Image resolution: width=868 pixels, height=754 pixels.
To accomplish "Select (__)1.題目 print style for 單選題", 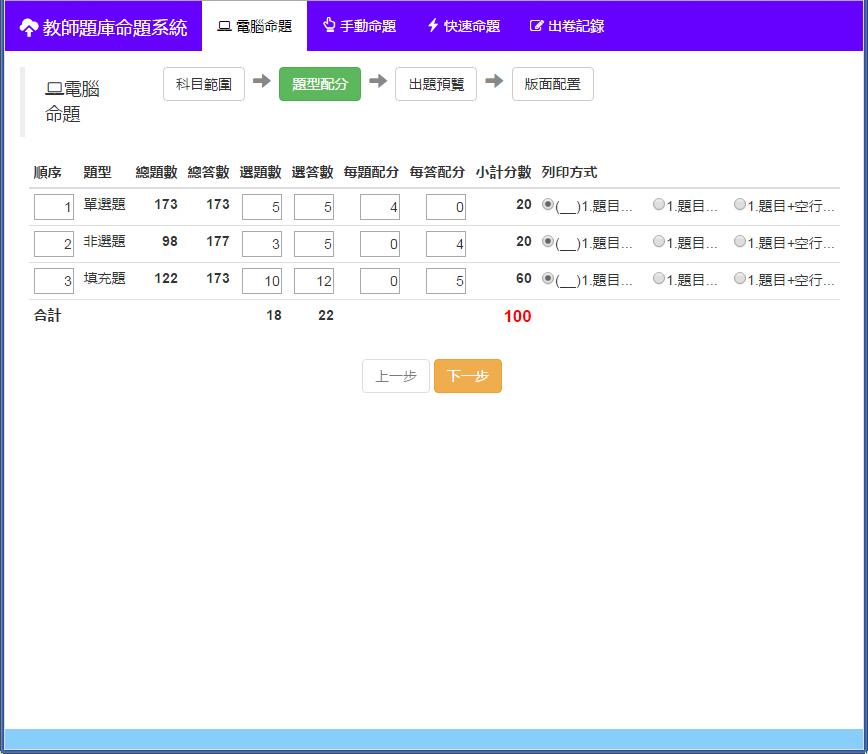I will pyautogui.click(x=548, y=204).
